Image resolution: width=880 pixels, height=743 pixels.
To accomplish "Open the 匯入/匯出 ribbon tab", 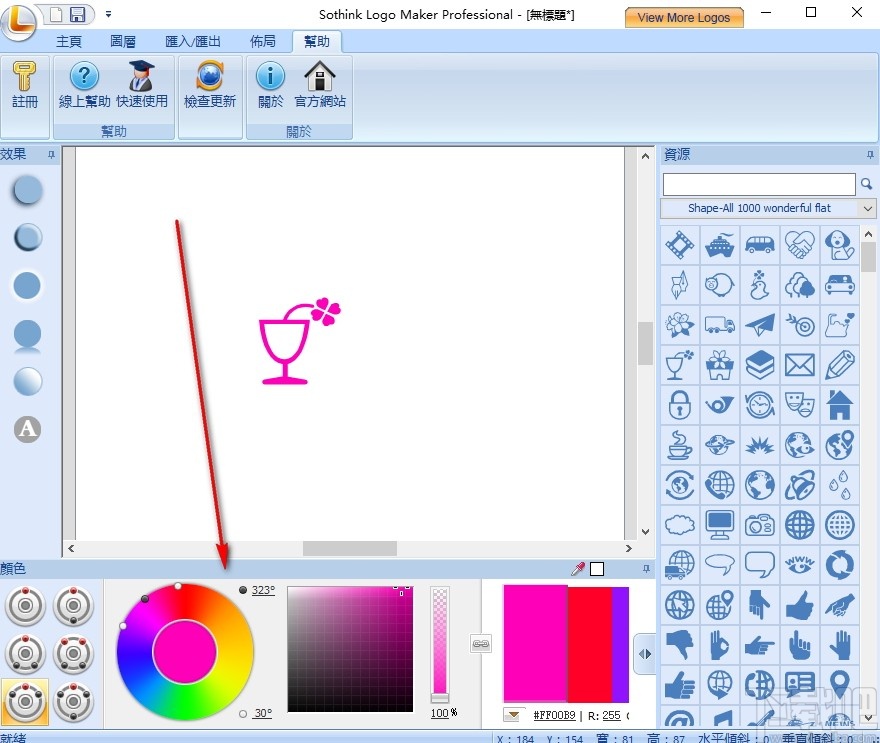I will (192, 41).
